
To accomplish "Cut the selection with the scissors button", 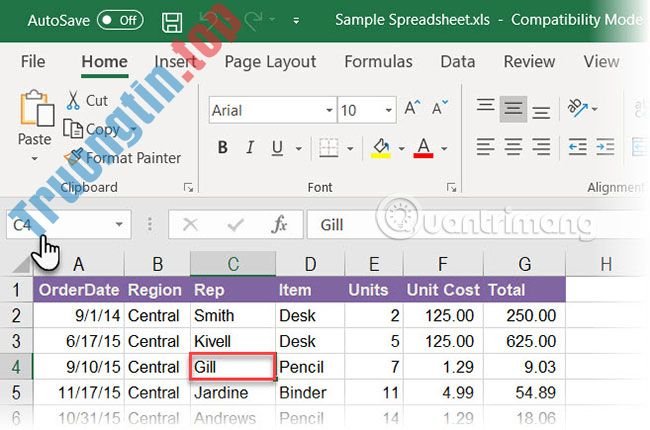I will [x=87, y=100].
